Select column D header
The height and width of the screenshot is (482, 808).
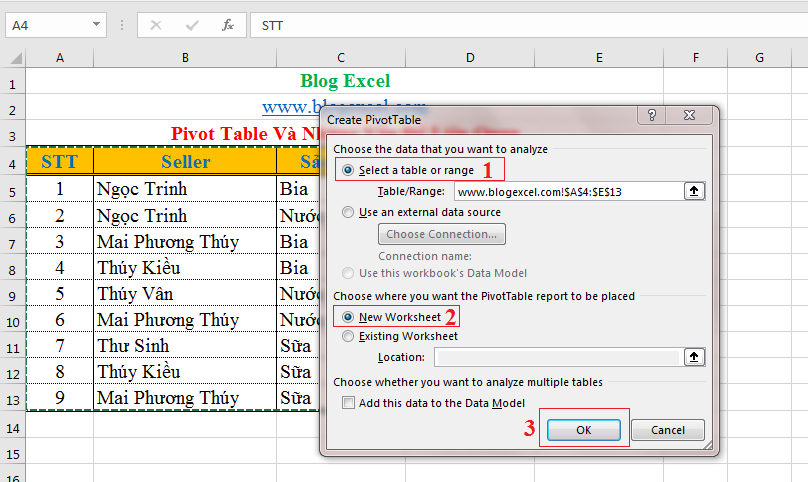[x=470, y=58]
